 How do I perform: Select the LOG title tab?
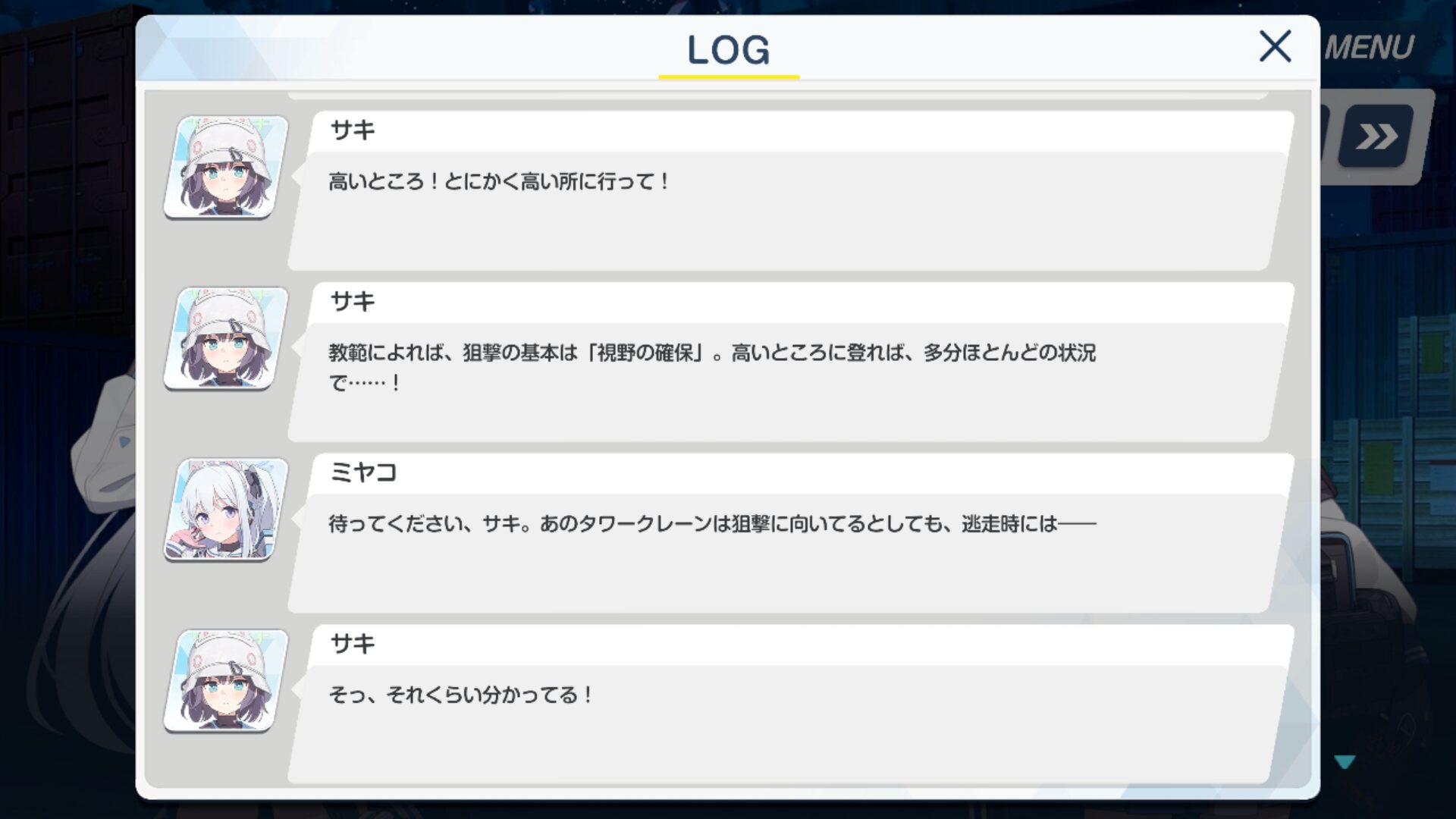tap(729, 50)
